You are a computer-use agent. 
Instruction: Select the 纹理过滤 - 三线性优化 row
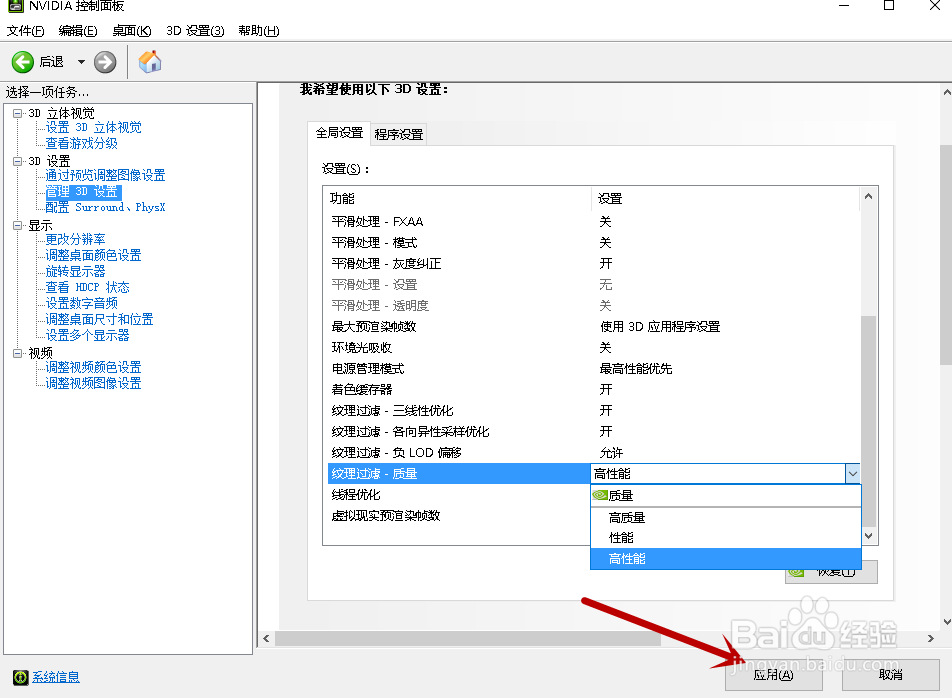click(593, 411)
